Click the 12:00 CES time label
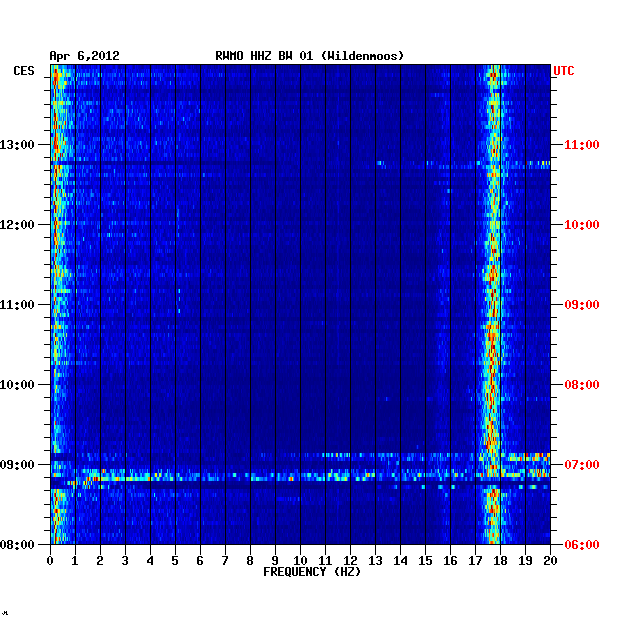 17,225
